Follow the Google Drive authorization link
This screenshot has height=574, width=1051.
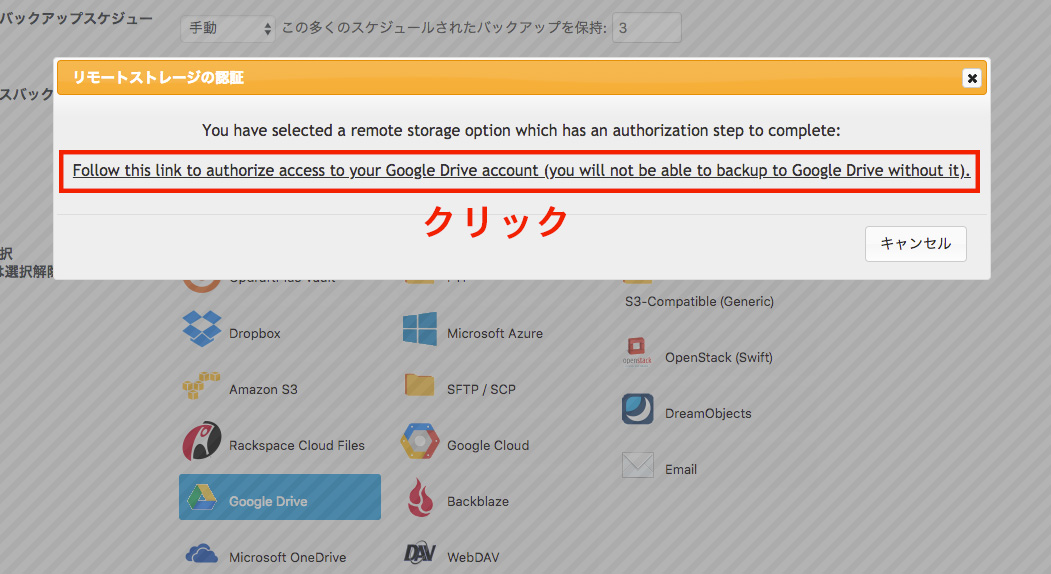pyautogui.click(x=521, y=170)
